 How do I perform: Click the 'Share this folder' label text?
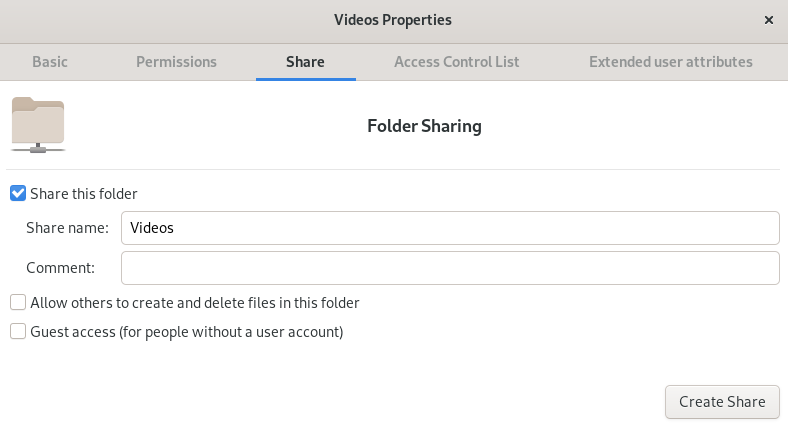pos(84,194)
